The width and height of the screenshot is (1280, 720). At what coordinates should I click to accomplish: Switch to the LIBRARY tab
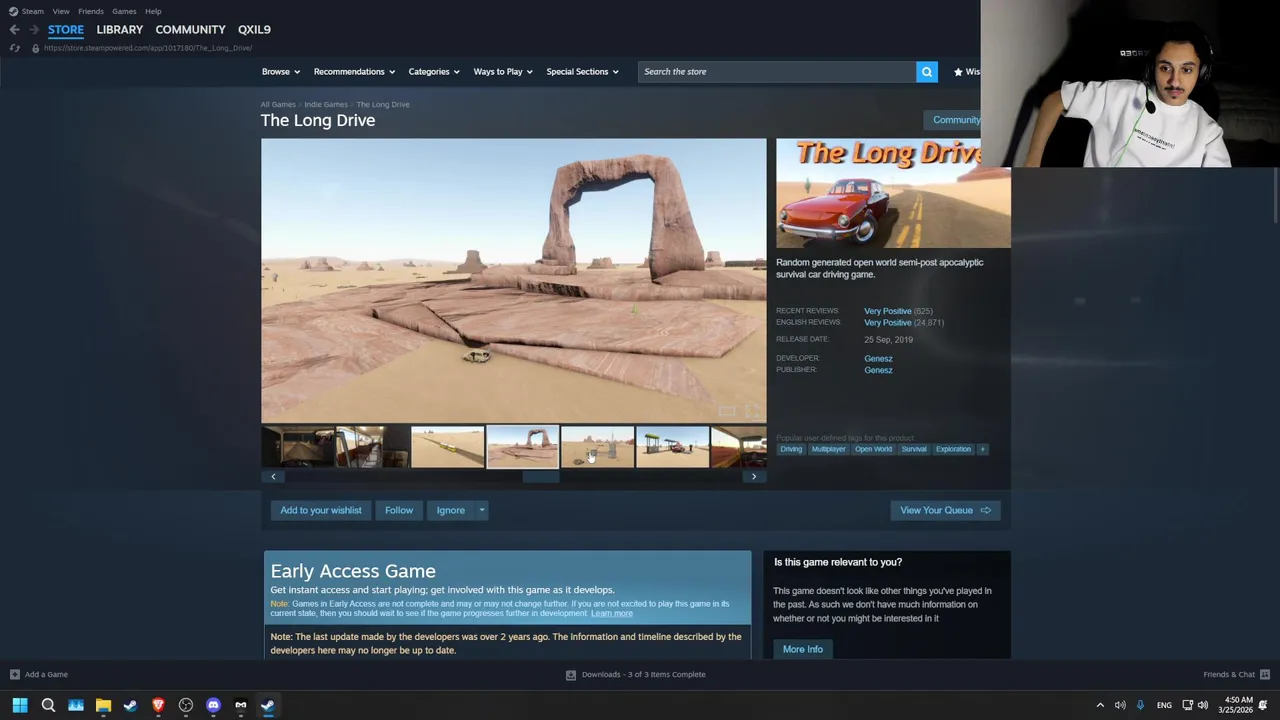point(120,30)
